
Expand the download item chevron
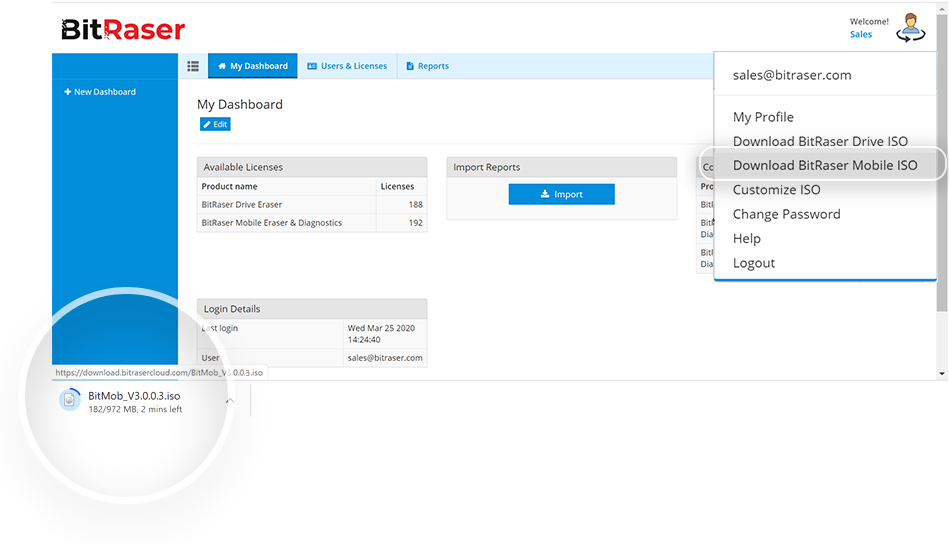tap(230, 401)
